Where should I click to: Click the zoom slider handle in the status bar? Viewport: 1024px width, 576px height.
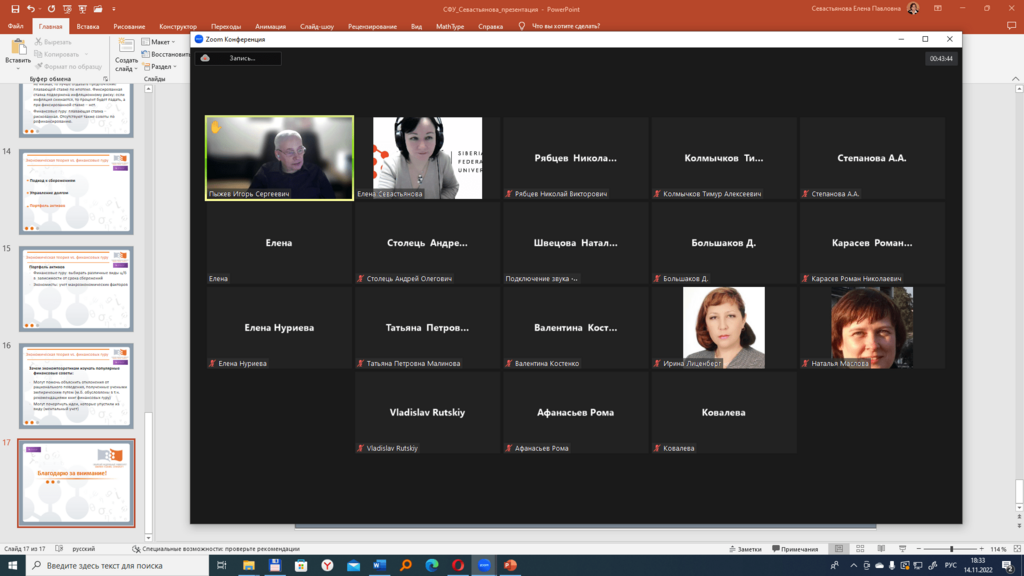[952, 549]
